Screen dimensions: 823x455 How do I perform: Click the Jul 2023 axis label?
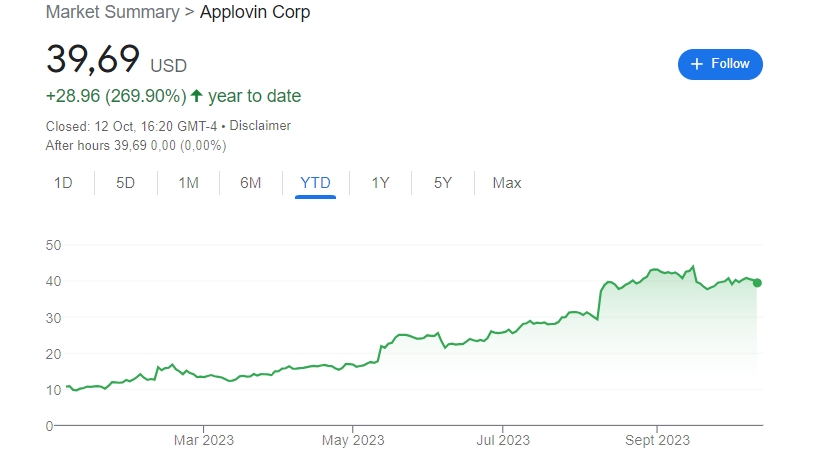point(502,439)
